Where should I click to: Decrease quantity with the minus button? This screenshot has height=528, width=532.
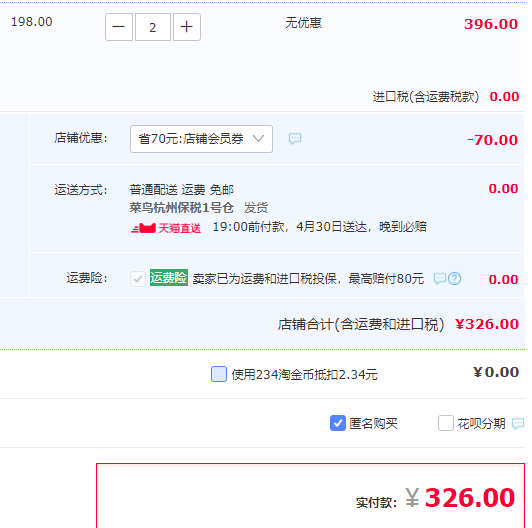[x=119, y=27]
